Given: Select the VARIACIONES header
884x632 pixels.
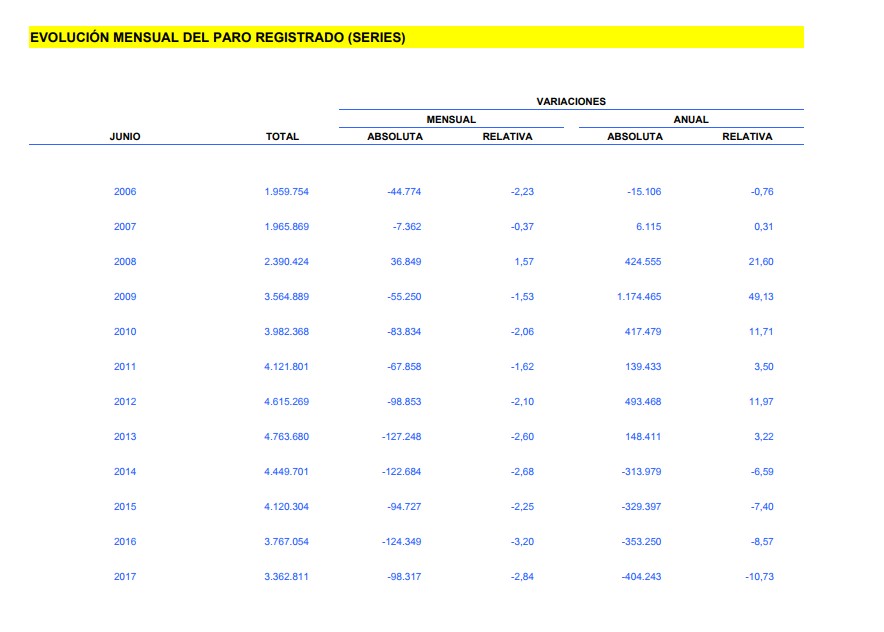Looking at the screenshot, I should pyautogui.click(x=571, y=101).
